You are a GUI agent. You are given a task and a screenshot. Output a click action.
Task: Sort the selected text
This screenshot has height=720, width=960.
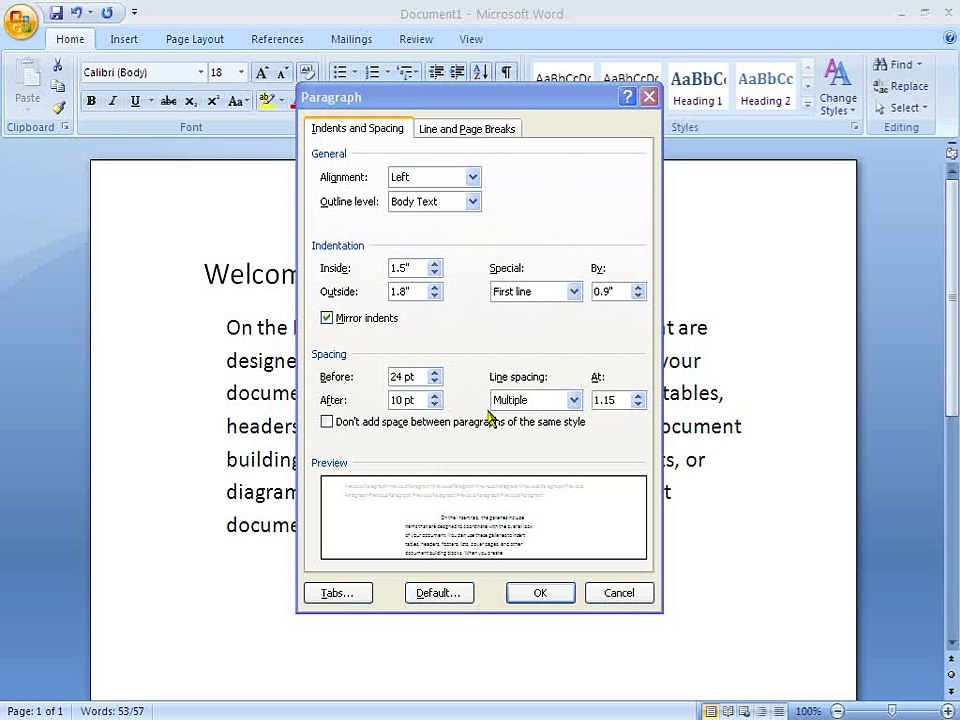481,72
